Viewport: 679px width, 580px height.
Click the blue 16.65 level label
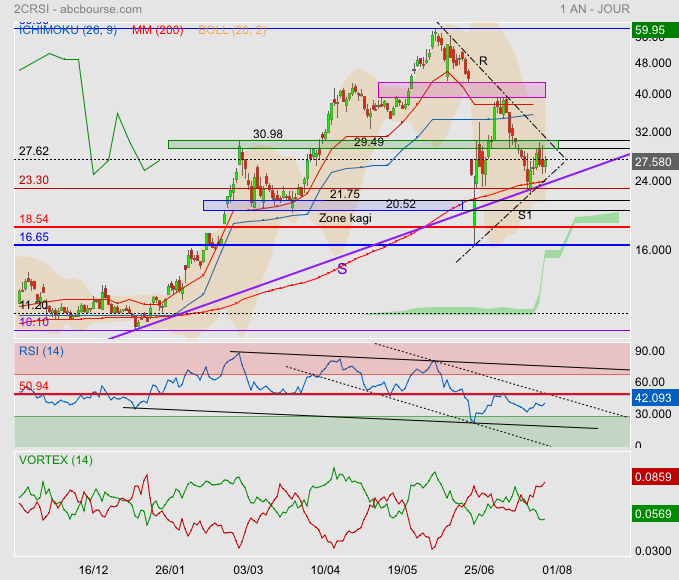click(x=34, y=237)
